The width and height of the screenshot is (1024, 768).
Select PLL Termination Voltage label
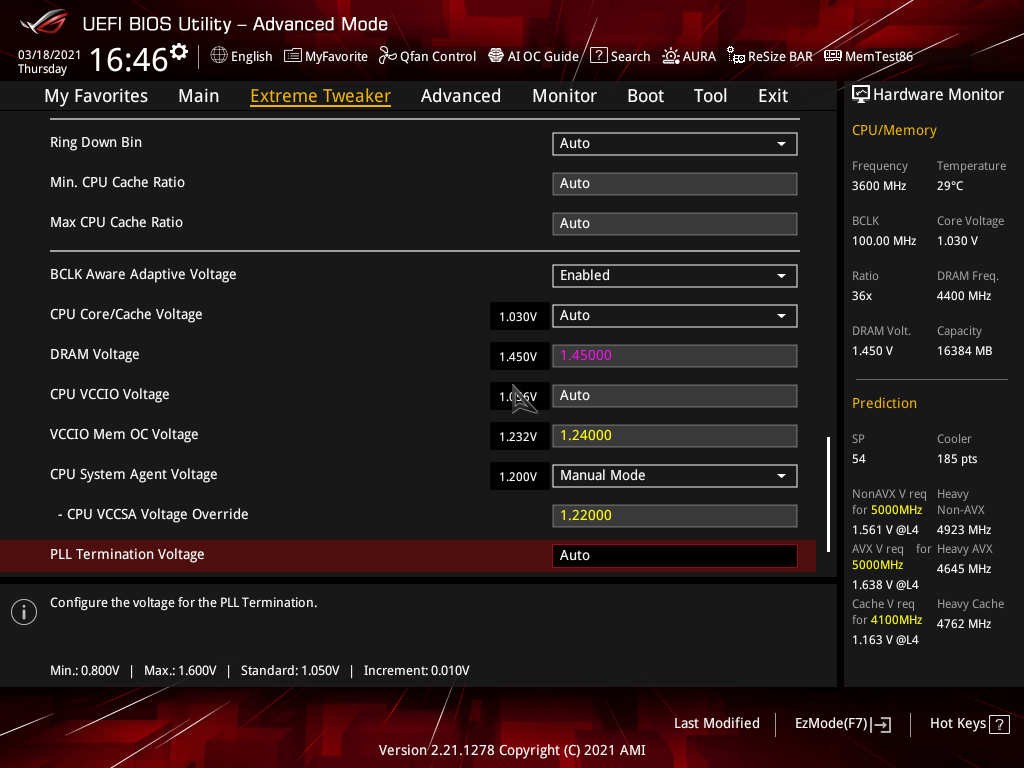coord(127,554)
